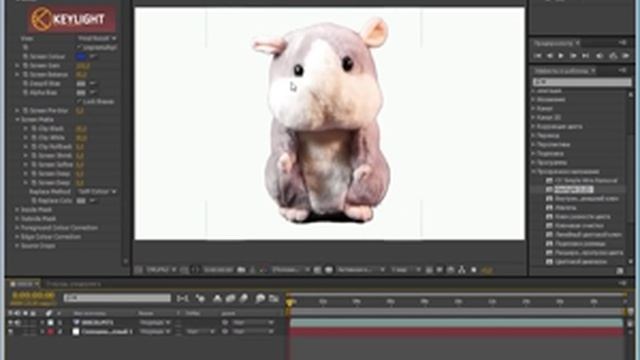Click the effects search field
This screenshot has width=640, height=360.
pos(582,82)
